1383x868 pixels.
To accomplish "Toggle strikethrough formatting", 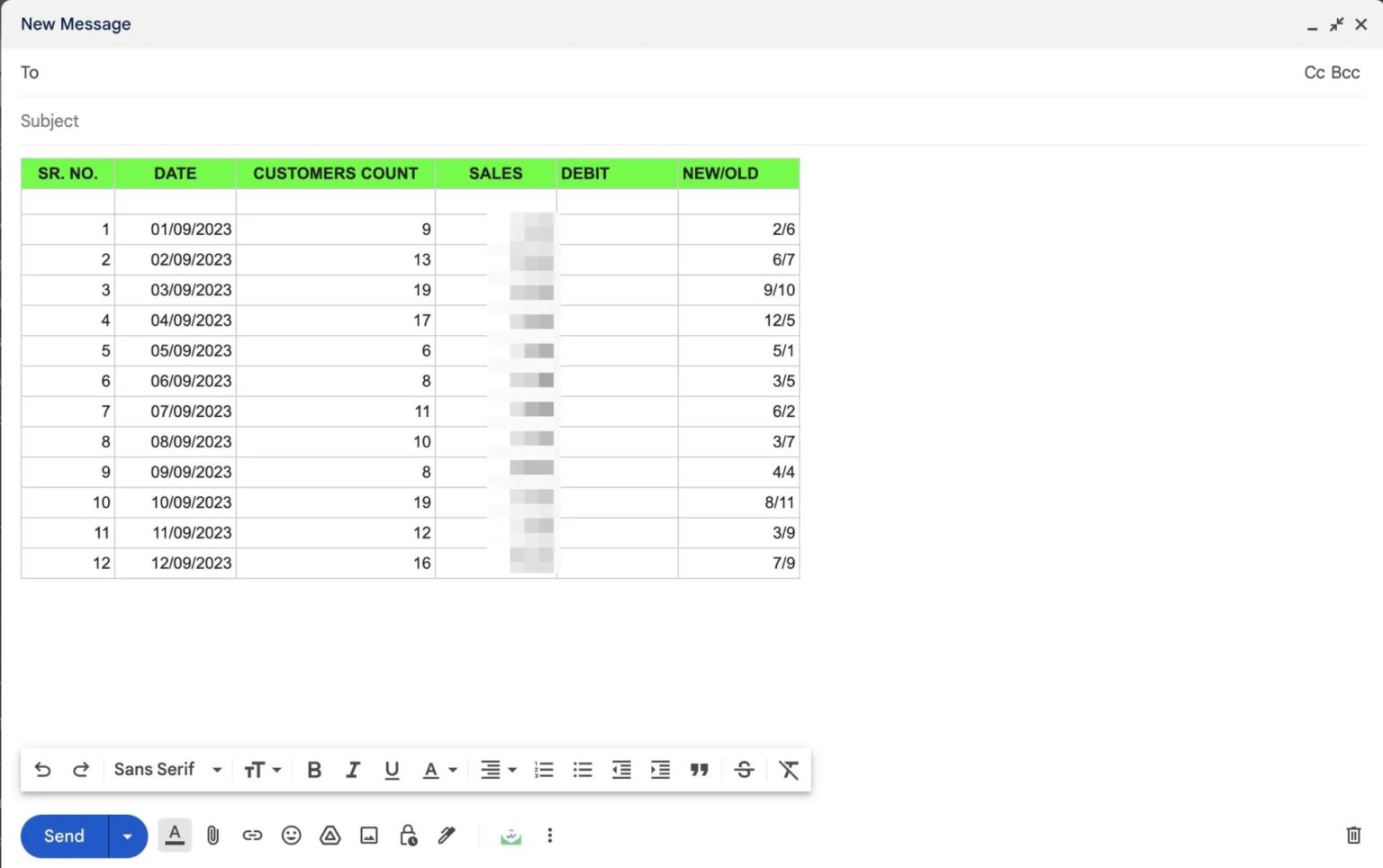I will 744,770.
